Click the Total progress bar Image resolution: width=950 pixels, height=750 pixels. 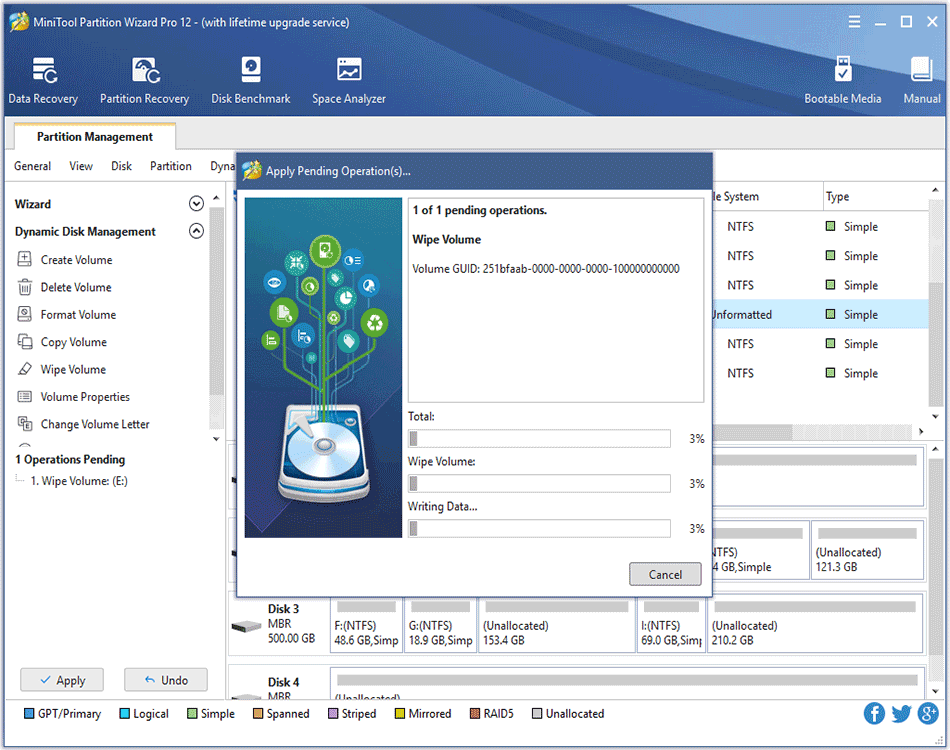click(539, 439)
